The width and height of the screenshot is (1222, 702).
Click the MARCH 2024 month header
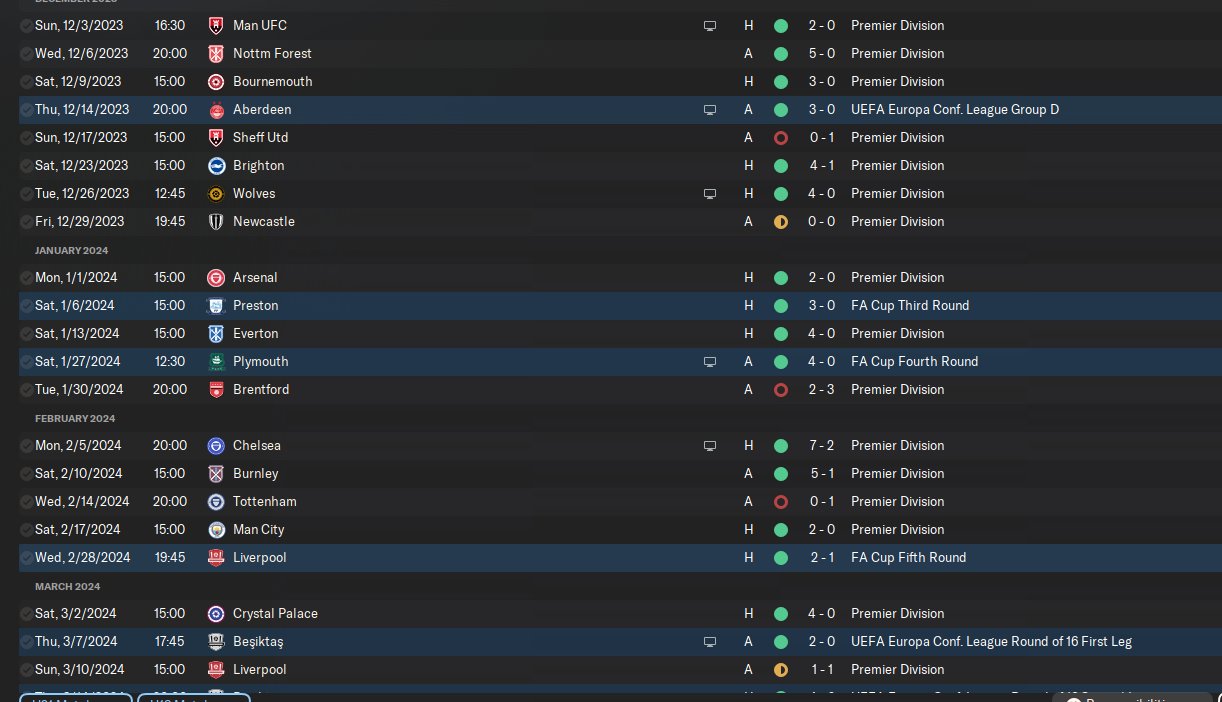(x=67, y=586)
